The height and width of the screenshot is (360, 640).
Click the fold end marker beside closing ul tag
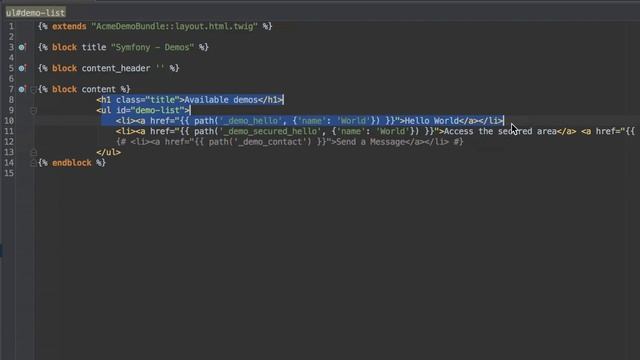pyautogui.click(x=33, y=152)
